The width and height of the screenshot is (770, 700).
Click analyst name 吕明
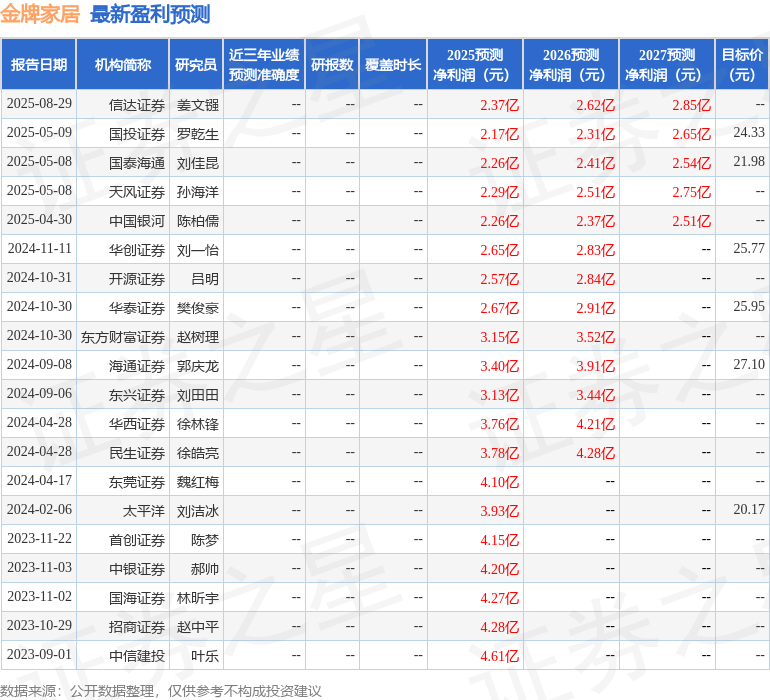pos(205,279)
